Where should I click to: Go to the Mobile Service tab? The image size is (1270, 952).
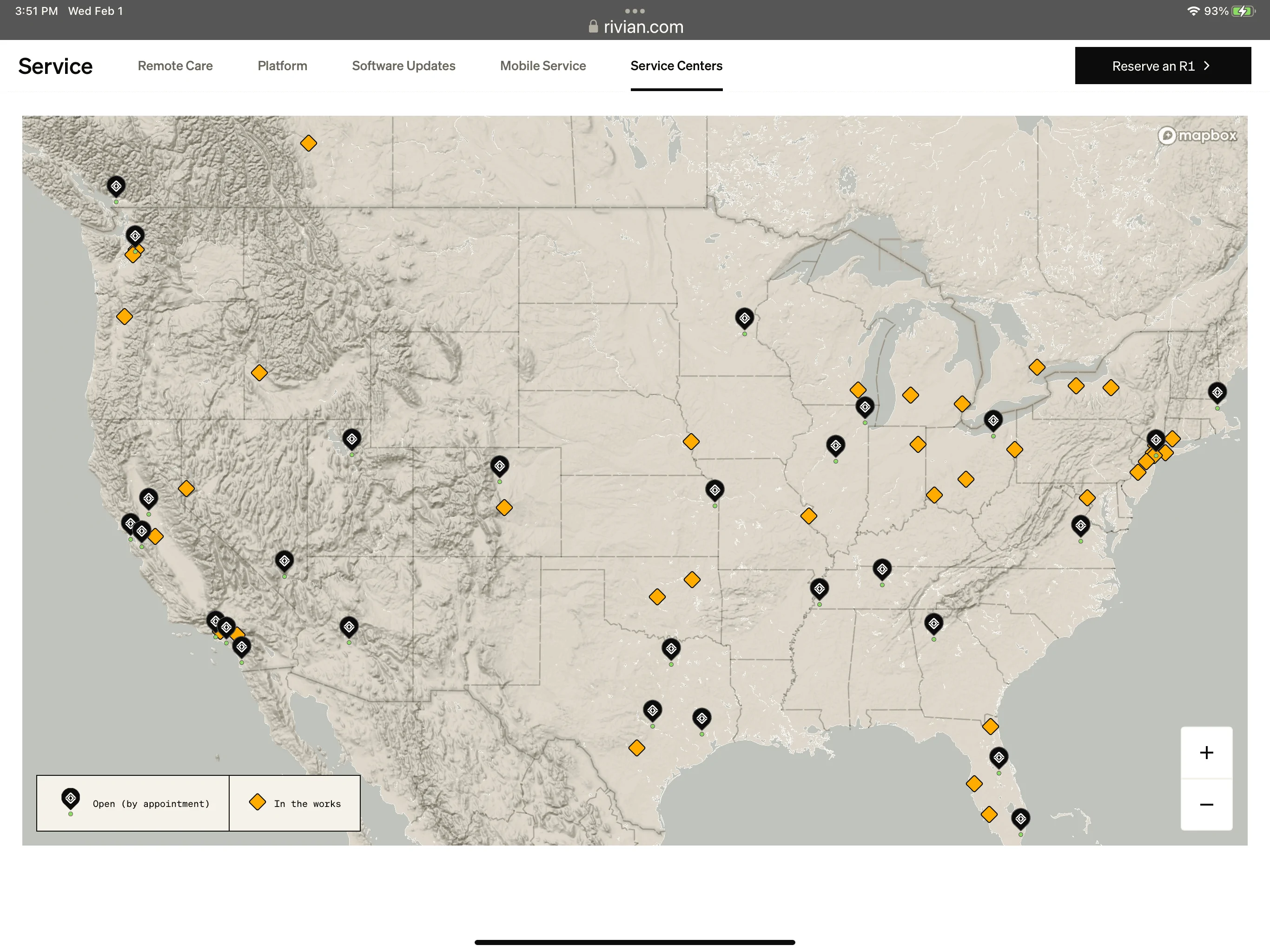pos(542,66)
